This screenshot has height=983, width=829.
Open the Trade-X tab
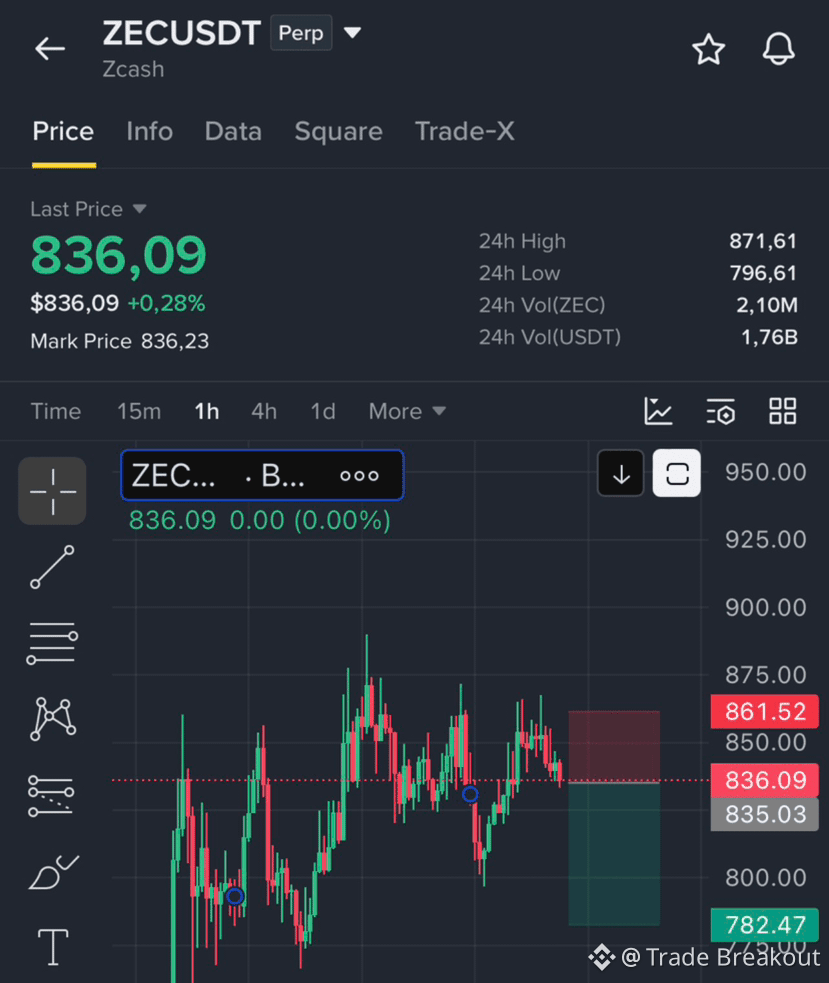pos(465,132)
